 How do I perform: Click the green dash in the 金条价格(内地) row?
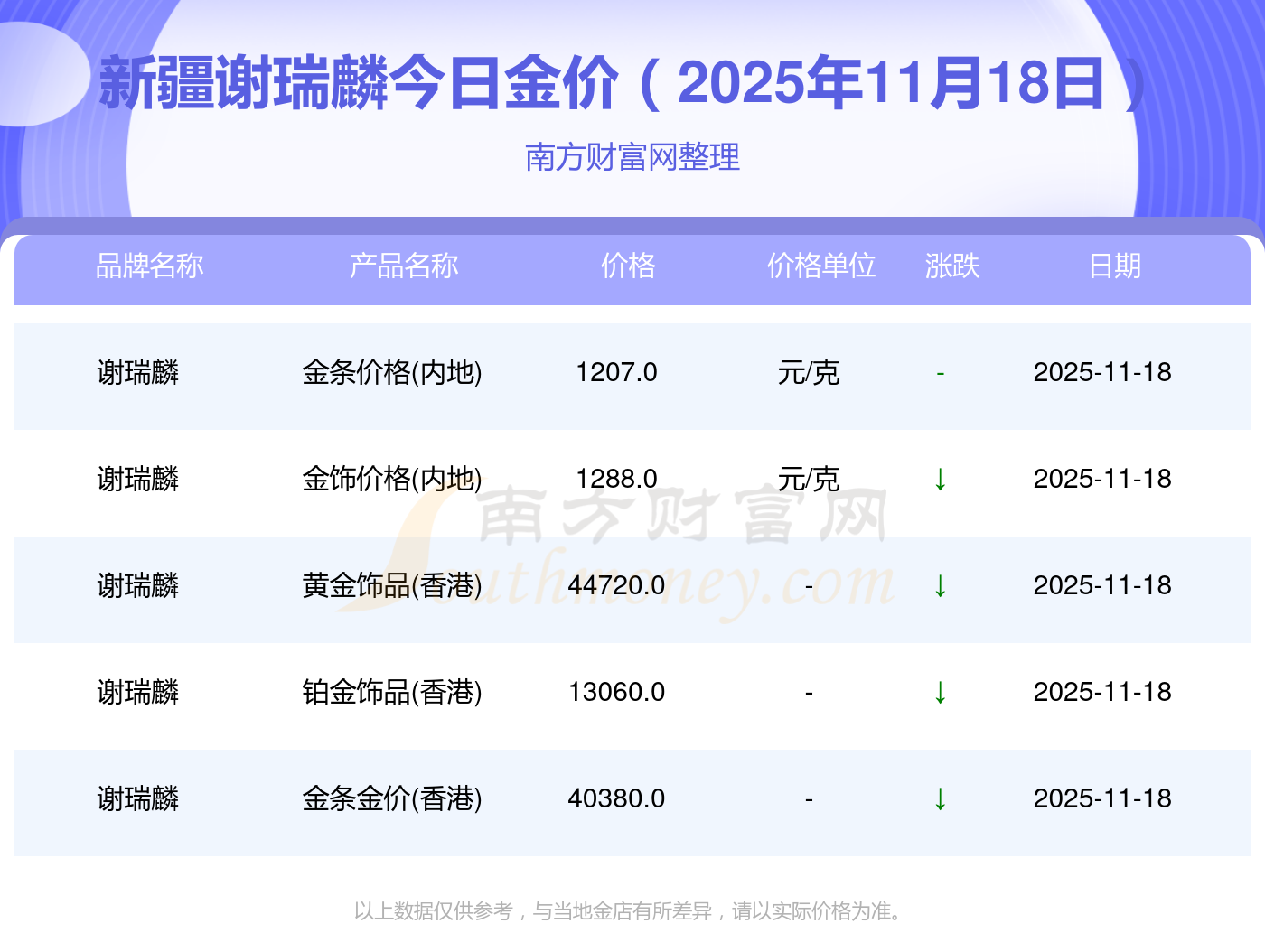point(940,373)
